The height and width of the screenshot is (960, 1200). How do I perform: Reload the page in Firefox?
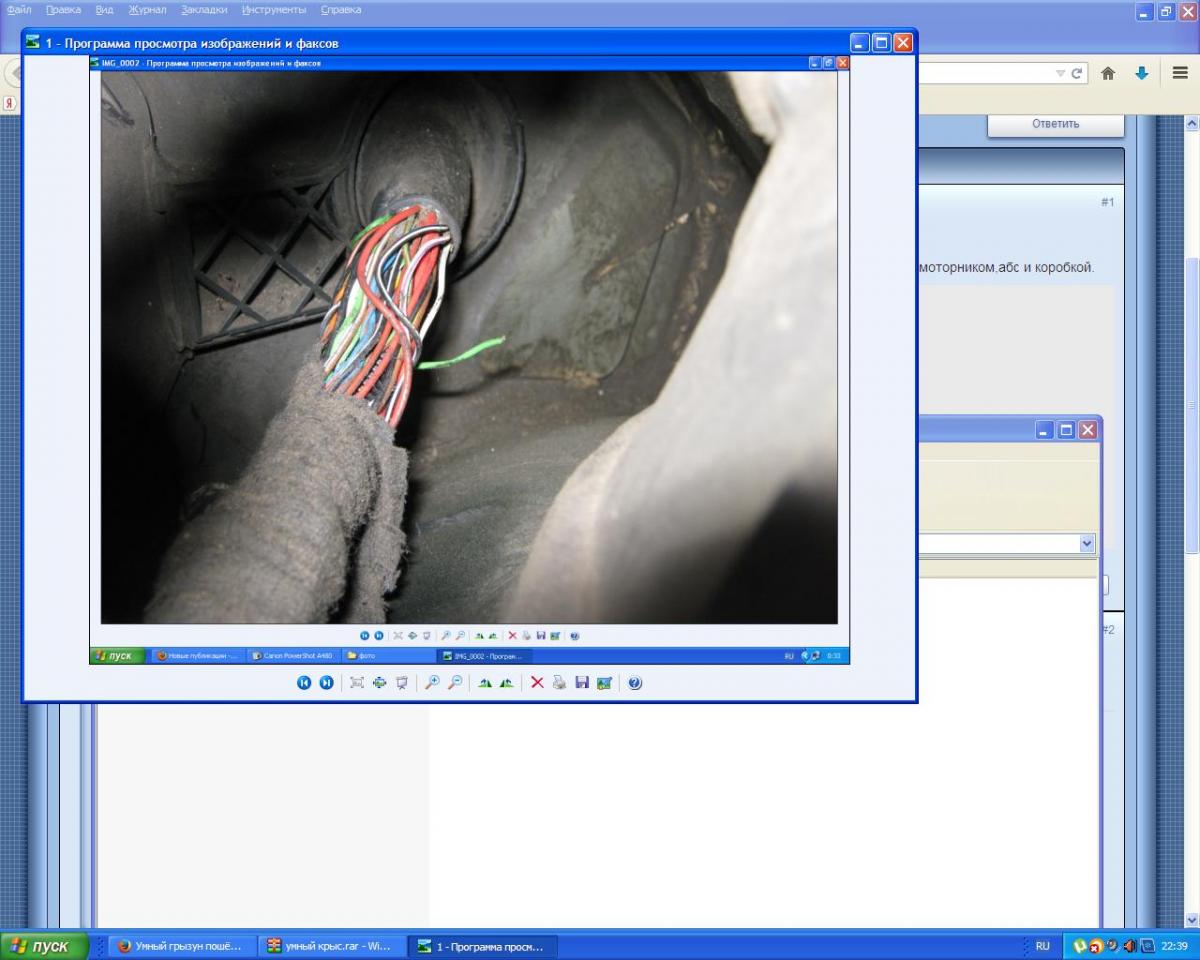click(1077, 73)
